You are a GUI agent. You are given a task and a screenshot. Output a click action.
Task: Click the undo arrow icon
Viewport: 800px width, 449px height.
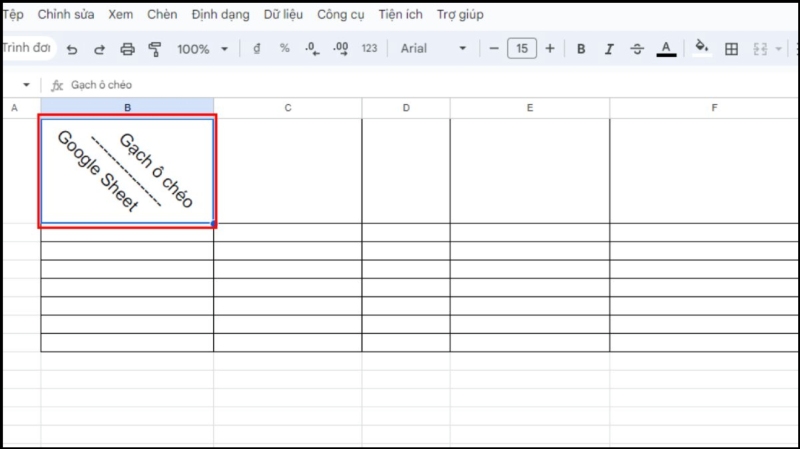coord(72,49)
